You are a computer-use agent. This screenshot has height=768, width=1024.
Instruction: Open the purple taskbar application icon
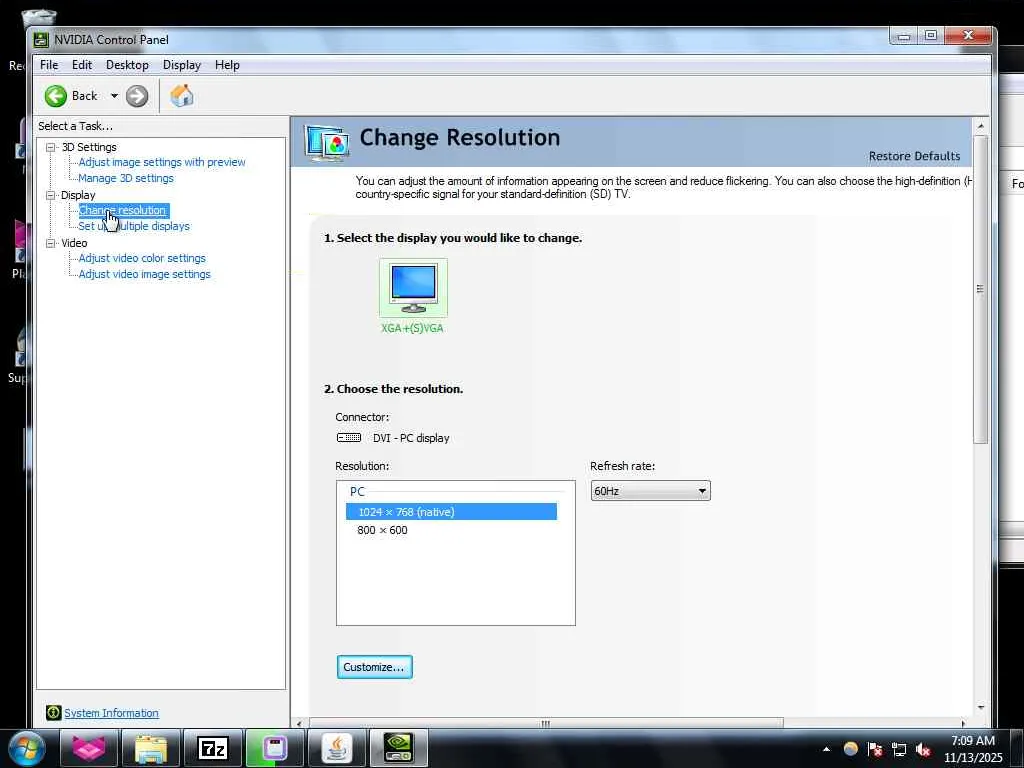click(275, 748)
